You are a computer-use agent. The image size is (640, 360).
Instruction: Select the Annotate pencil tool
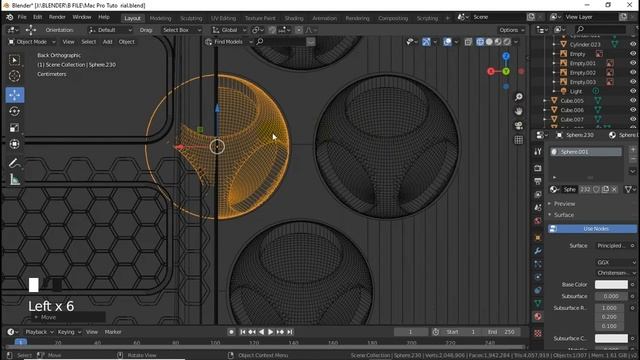pos(15,163)
